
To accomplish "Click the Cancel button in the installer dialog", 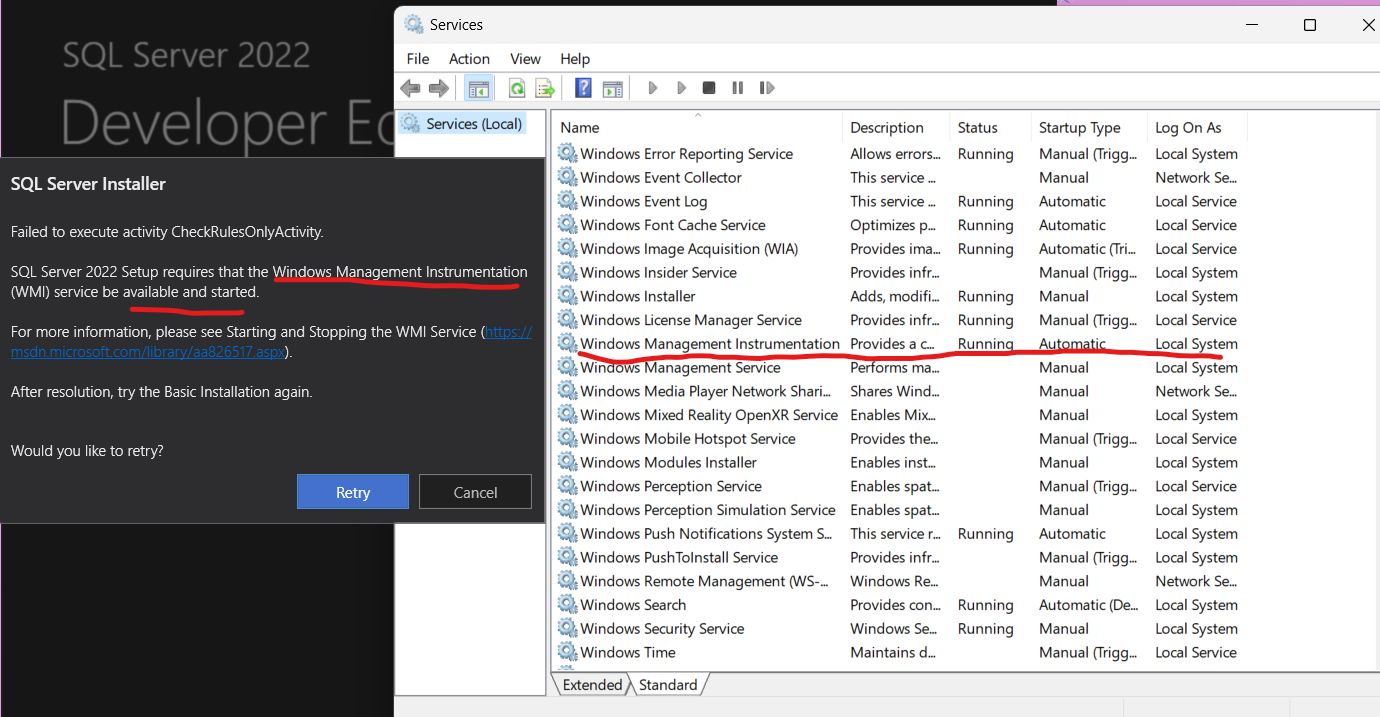I will 475,491.
